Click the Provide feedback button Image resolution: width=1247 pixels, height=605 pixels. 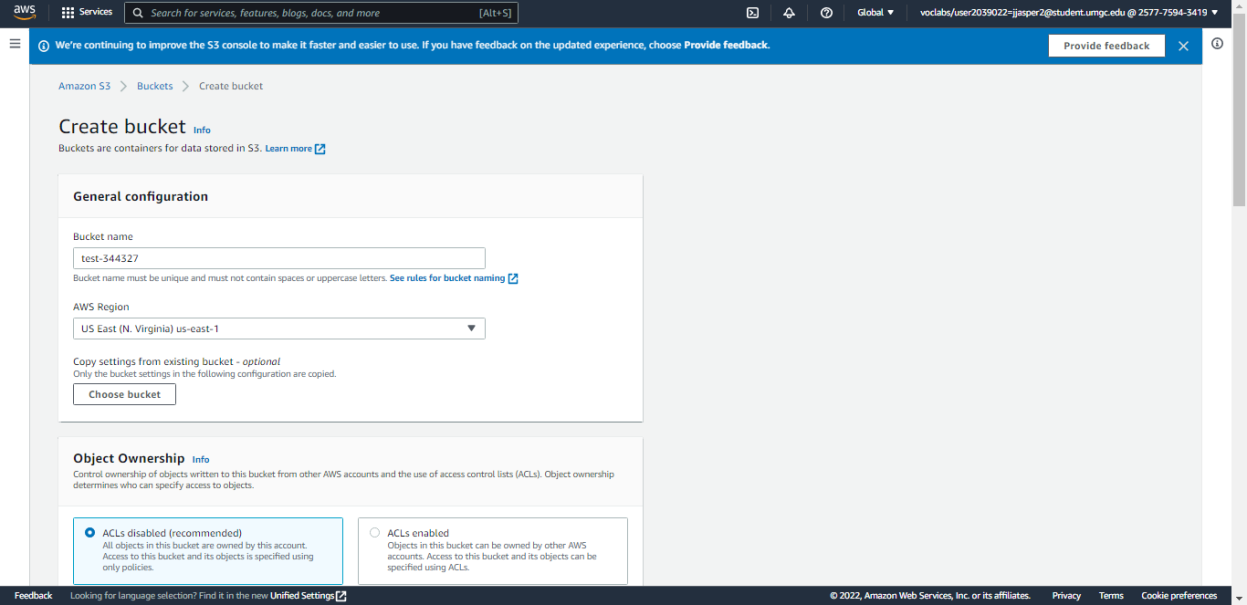[1106, 46]
